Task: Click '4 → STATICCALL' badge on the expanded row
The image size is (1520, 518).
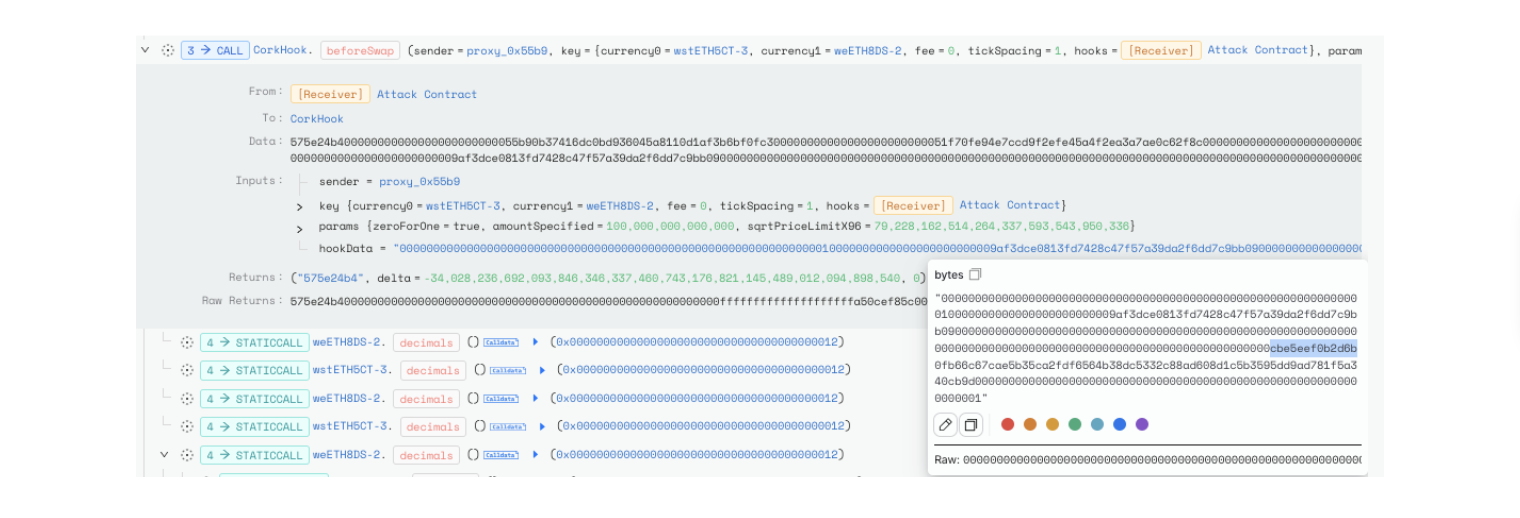Action: click(x=254, y=455)
